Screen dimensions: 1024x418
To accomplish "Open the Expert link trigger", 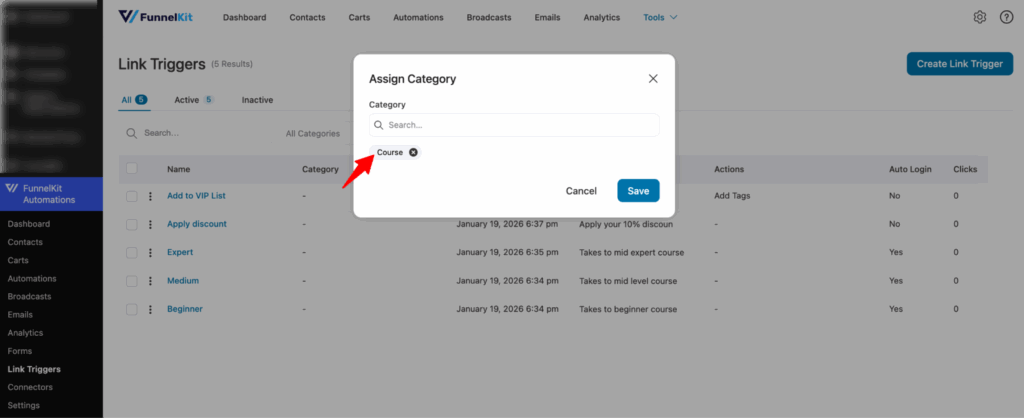I will [180, 252].
